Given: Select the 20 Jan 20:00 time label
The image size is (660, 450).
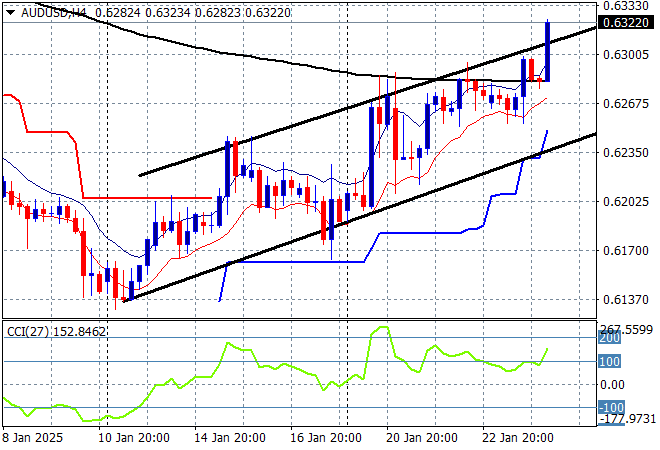Looking at the screenshot, I should (422, 438).
